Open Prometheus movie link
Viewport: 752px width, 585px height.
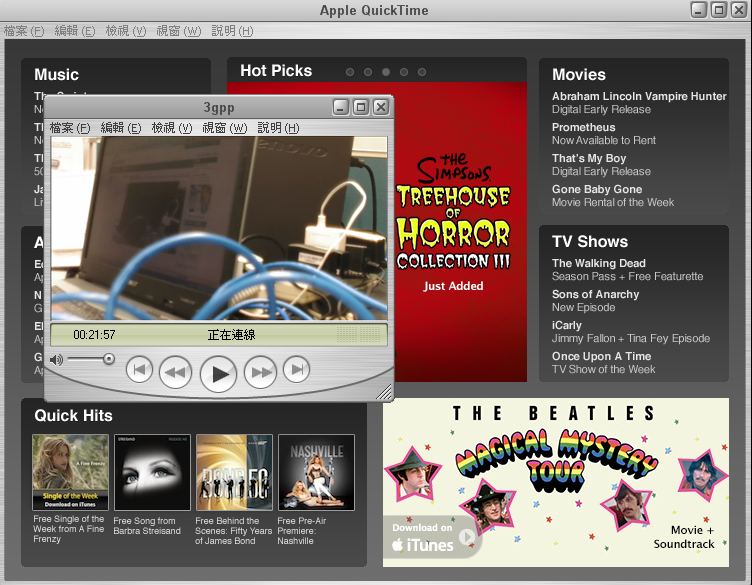point(583,128)
